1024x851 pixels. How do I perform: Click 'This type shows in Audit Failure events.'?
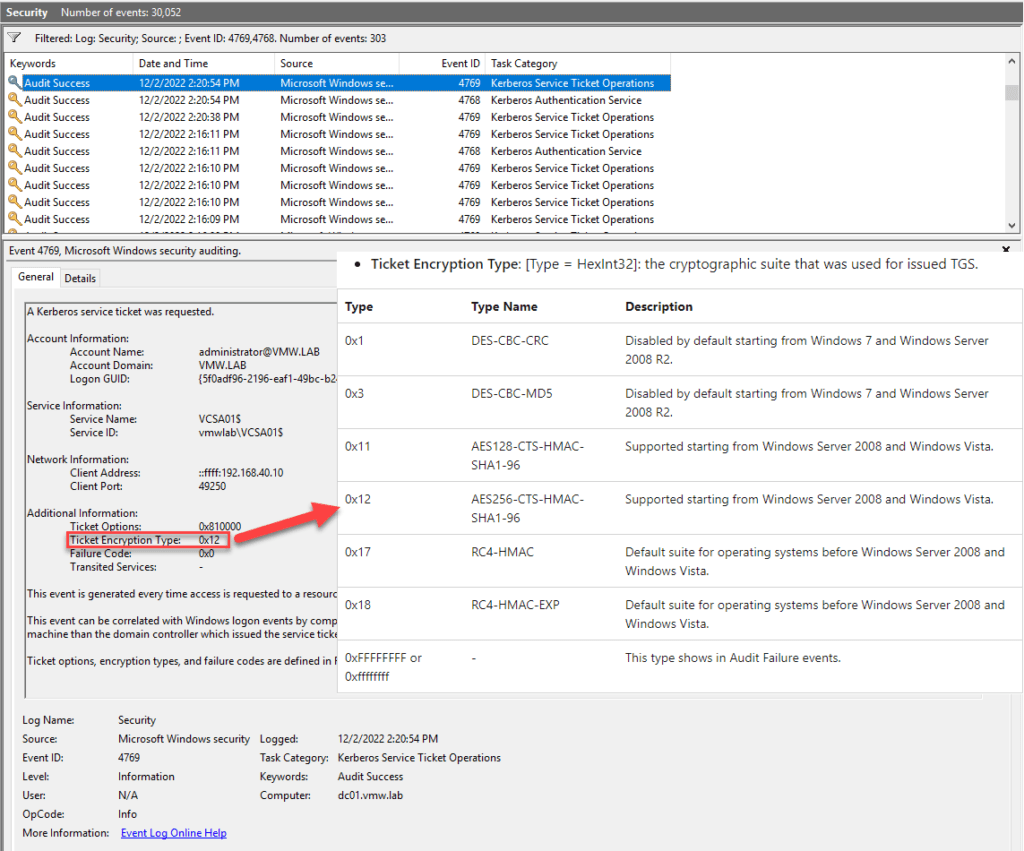click(733, 658)
